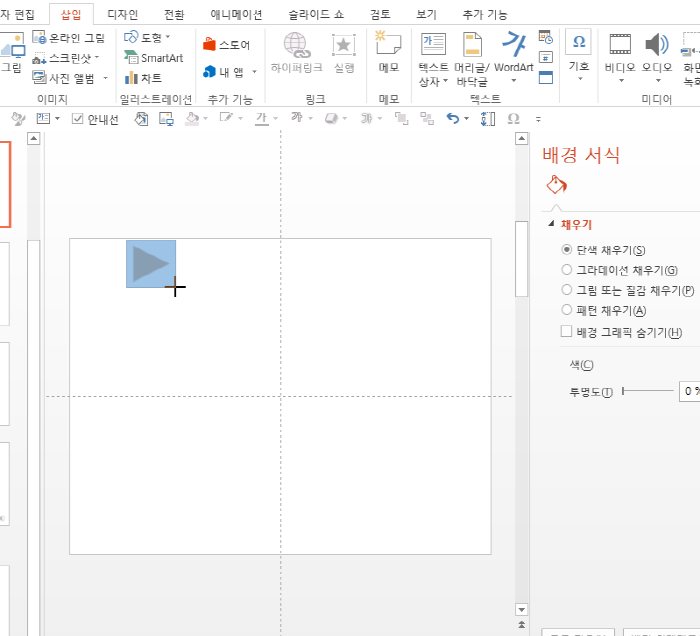Click the paint bucket fill icon in pane
Viewport: 700px width, 636px height.
point(556,185)
